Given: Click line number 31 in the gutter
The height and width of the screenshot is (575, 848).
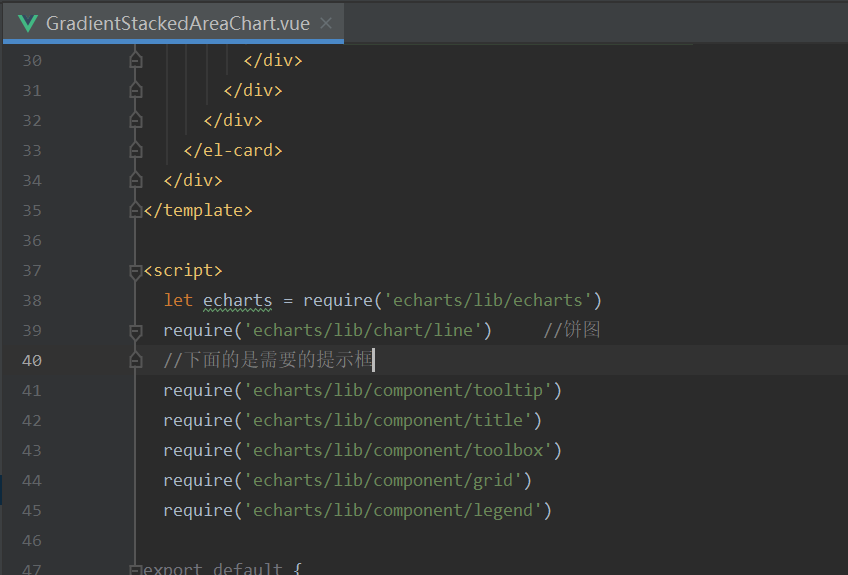Looking at the screenshot, I should [x=32, y=90].
